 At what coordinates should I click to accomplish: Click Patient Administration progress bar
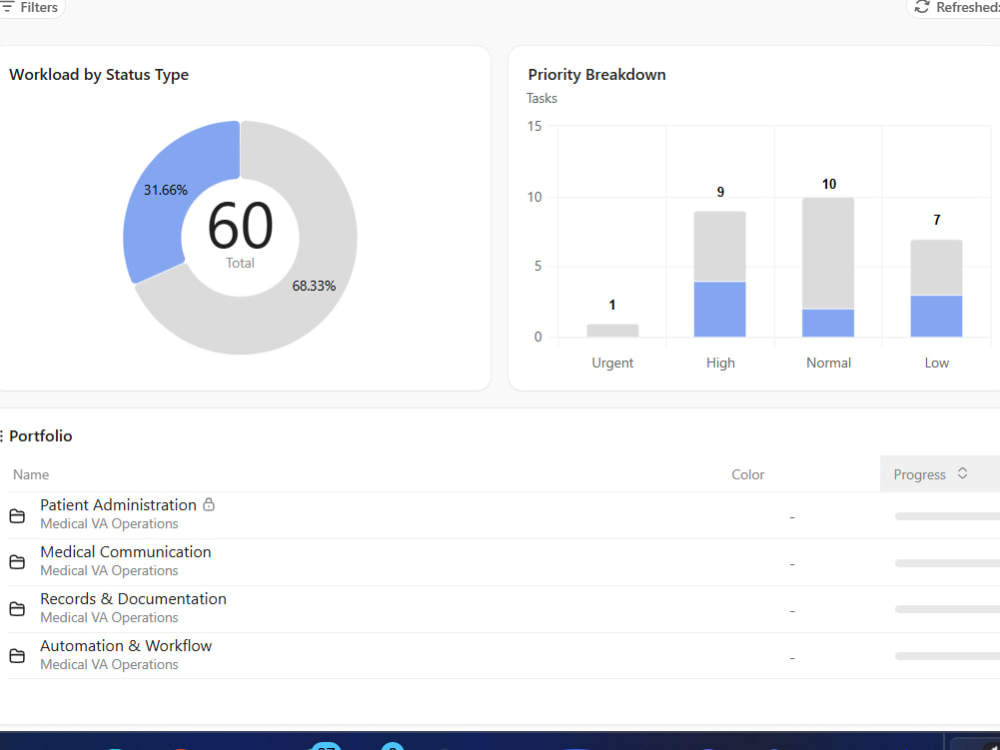coord(947,516)
